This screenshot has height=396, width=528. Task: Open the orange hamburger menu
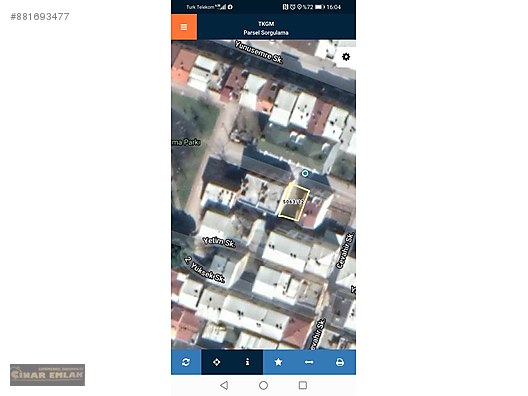(x=184, y=27)
